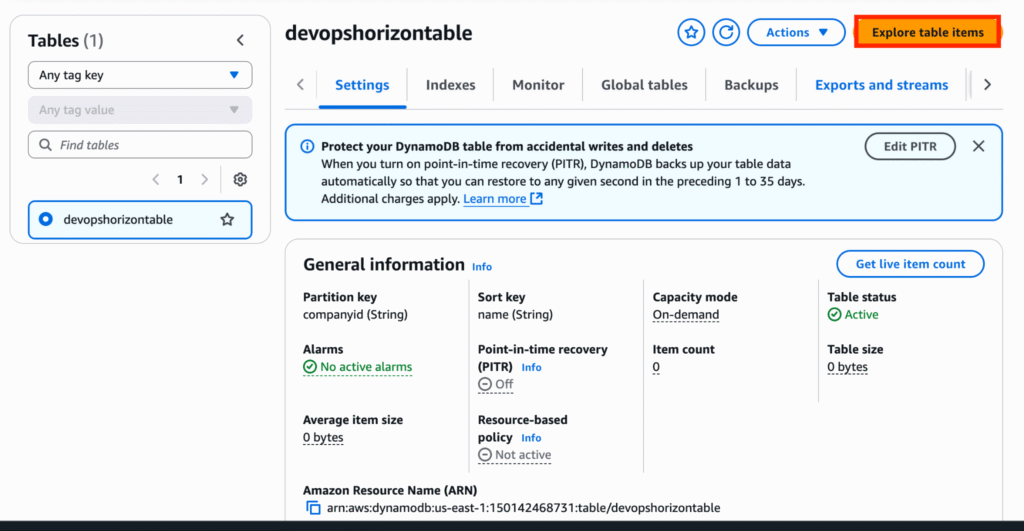Open Info link beside Resource-based policy
This screenshot has height=531, width=1024.
pos(531,438)
